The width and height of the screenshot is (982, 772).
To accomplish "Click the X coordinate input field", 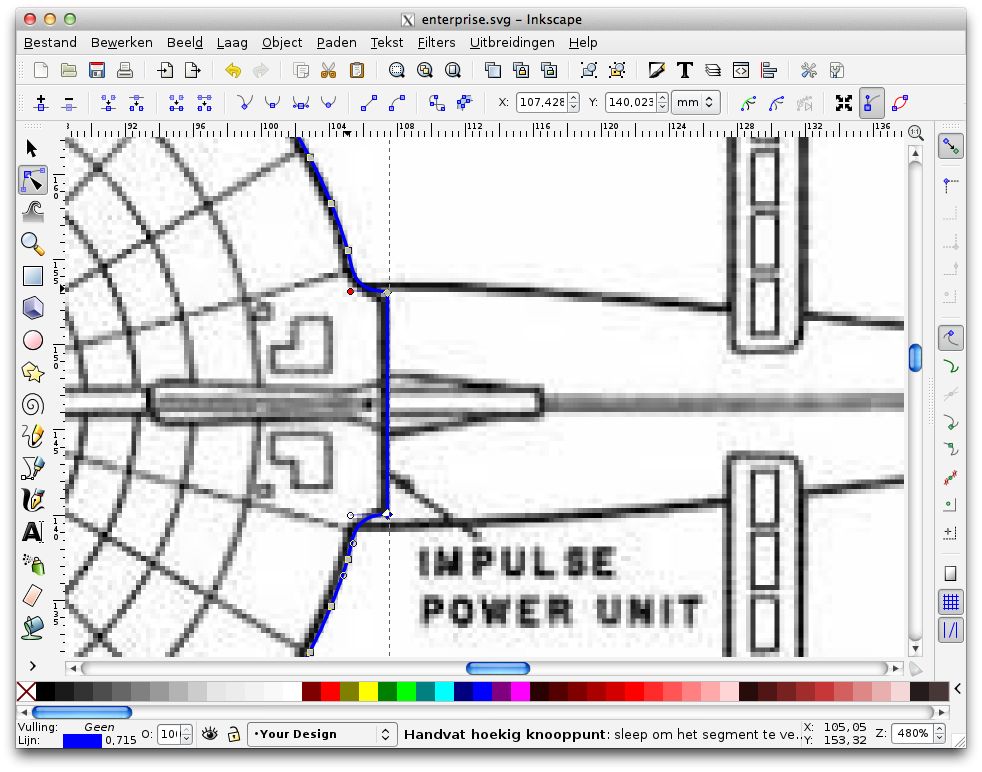I will (x=542, y=102).
